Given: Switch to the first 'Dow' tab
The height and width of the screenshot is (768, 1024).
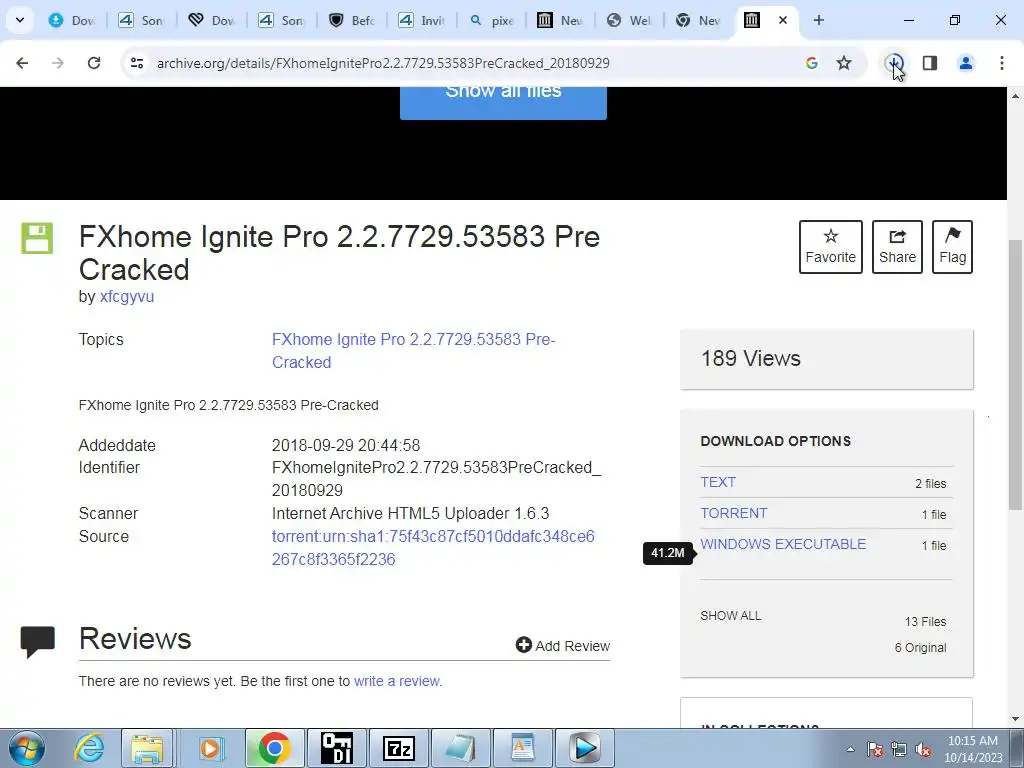Looking at the screenshot, I should pos(72,20).
